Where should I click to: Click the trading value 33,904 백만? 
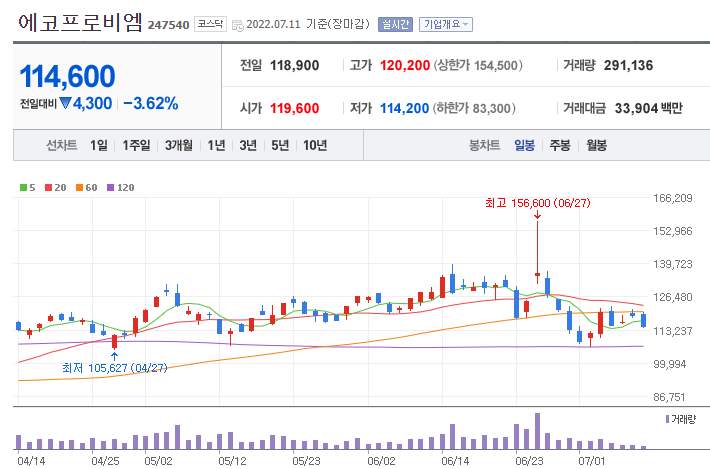(648, 109)
